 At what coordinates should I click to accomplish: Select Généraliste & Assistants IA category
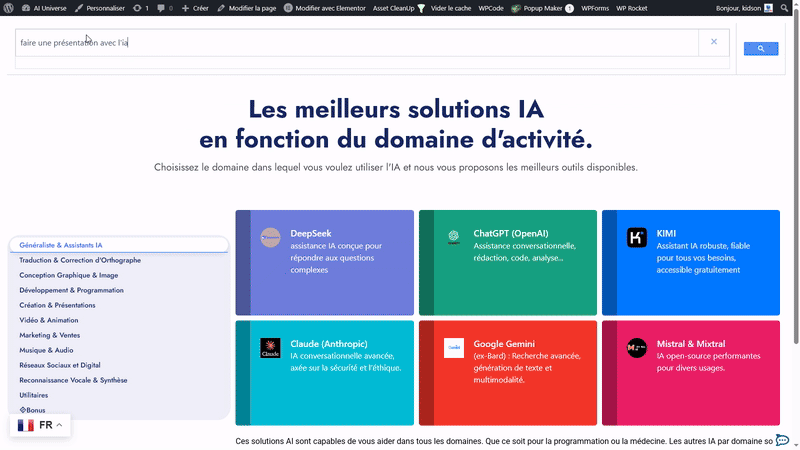[118, 245]
